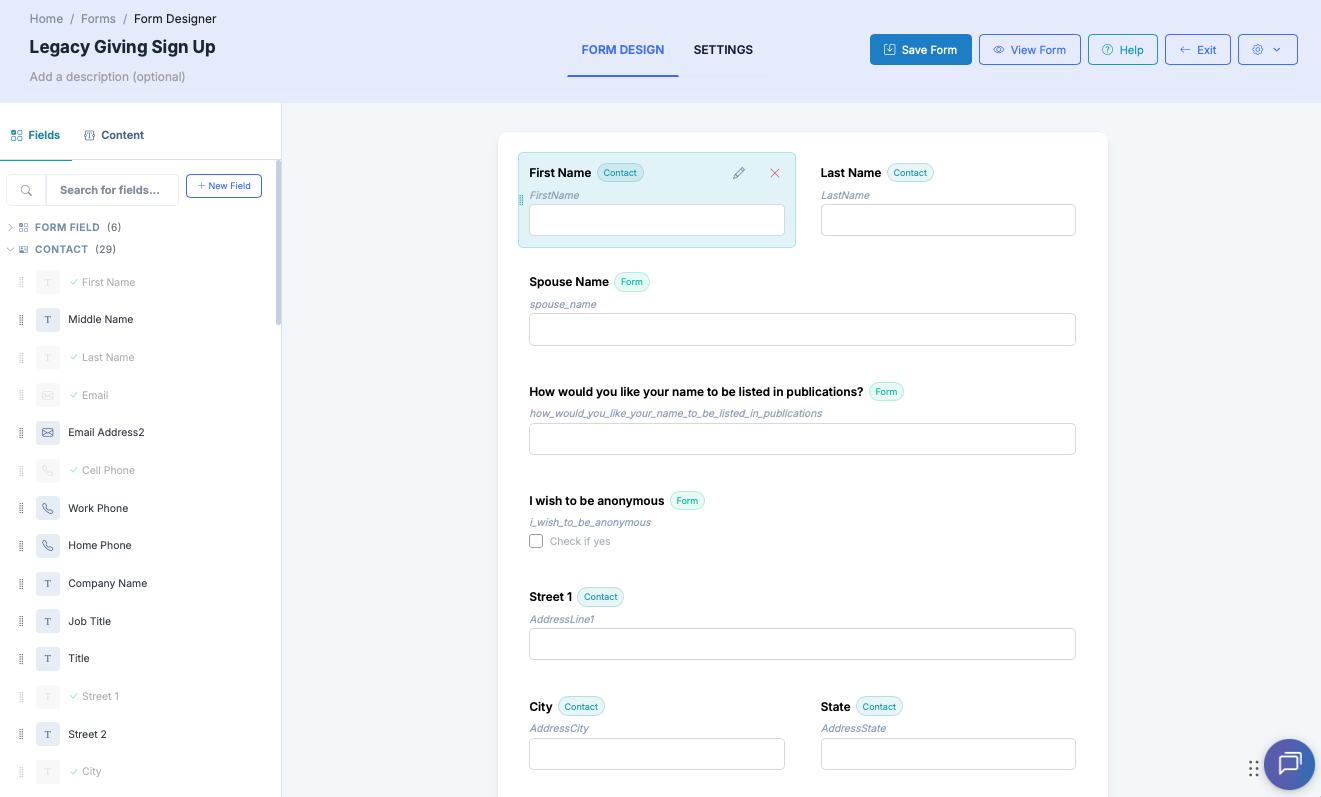Click the Save Form button
The width and height of the screenshot is (1321, 797).
point(921,50)
